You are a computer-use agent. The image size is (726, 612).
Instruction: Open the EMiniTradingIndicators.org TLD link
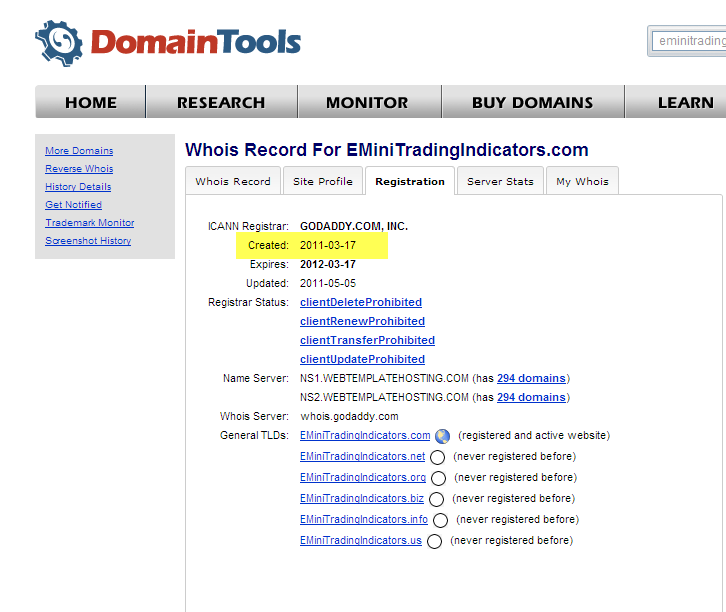pyautogui.click(x=363, y=477)
